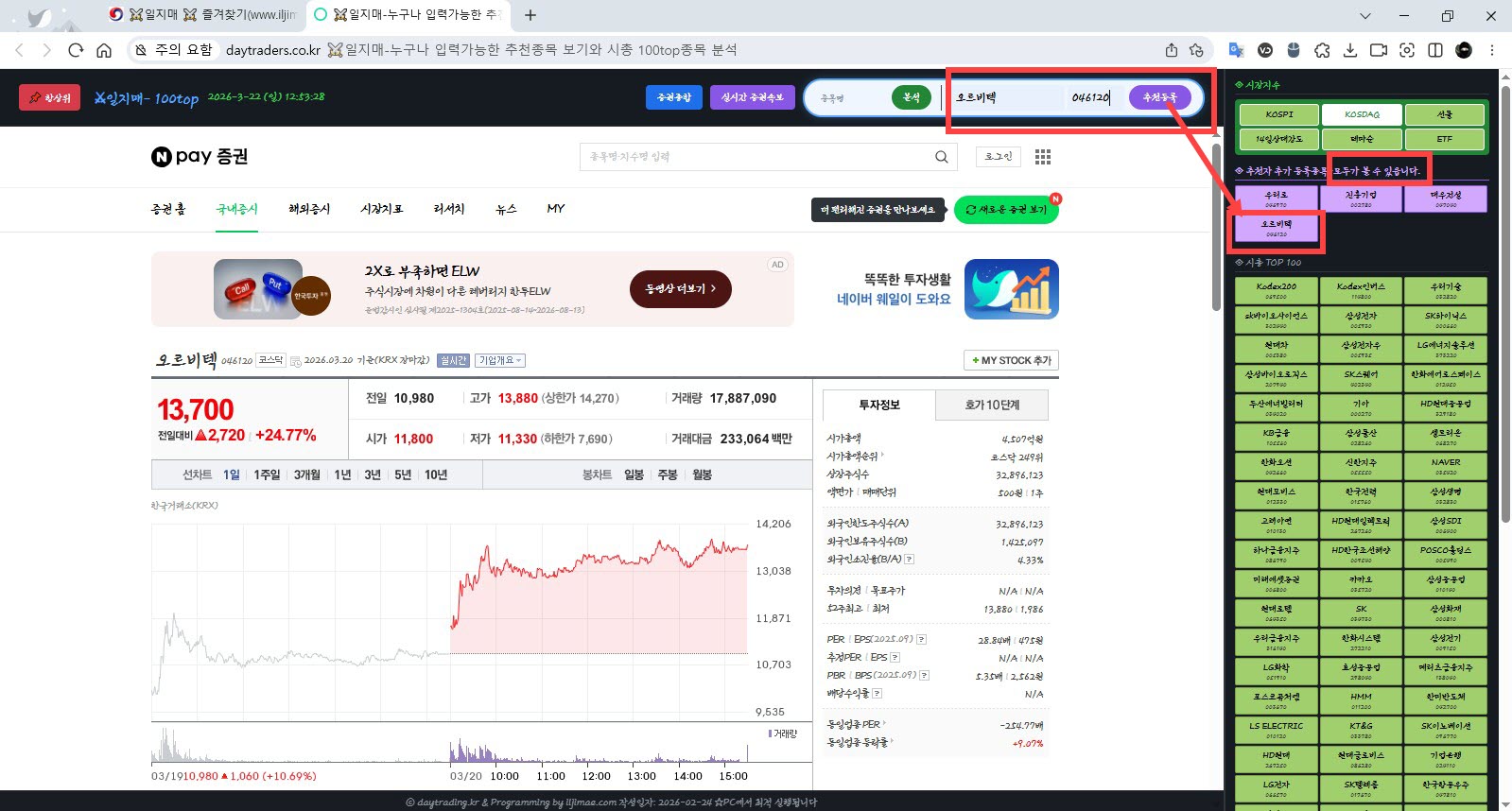Click the 종목명 analysis input field

coord(851,97)
